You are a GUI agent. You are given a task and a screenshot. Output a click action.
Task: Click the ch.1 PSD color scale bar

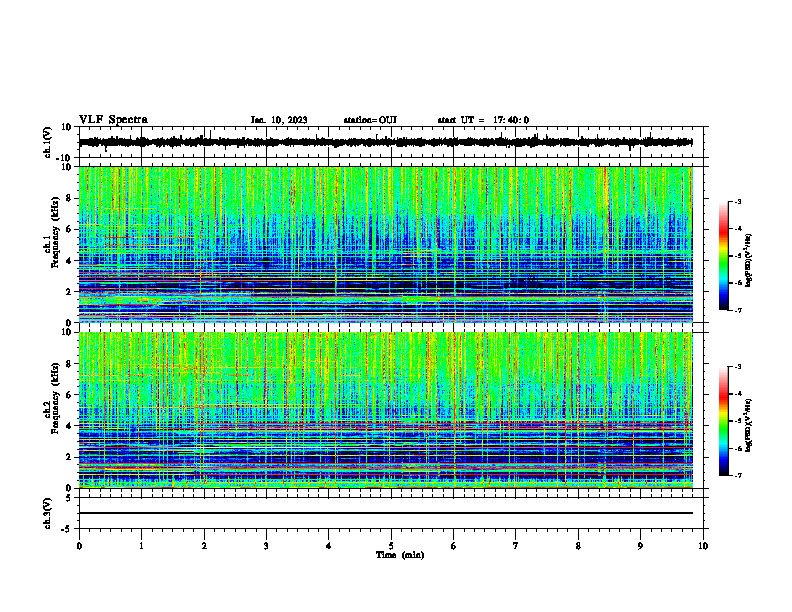tap(723, 256)
